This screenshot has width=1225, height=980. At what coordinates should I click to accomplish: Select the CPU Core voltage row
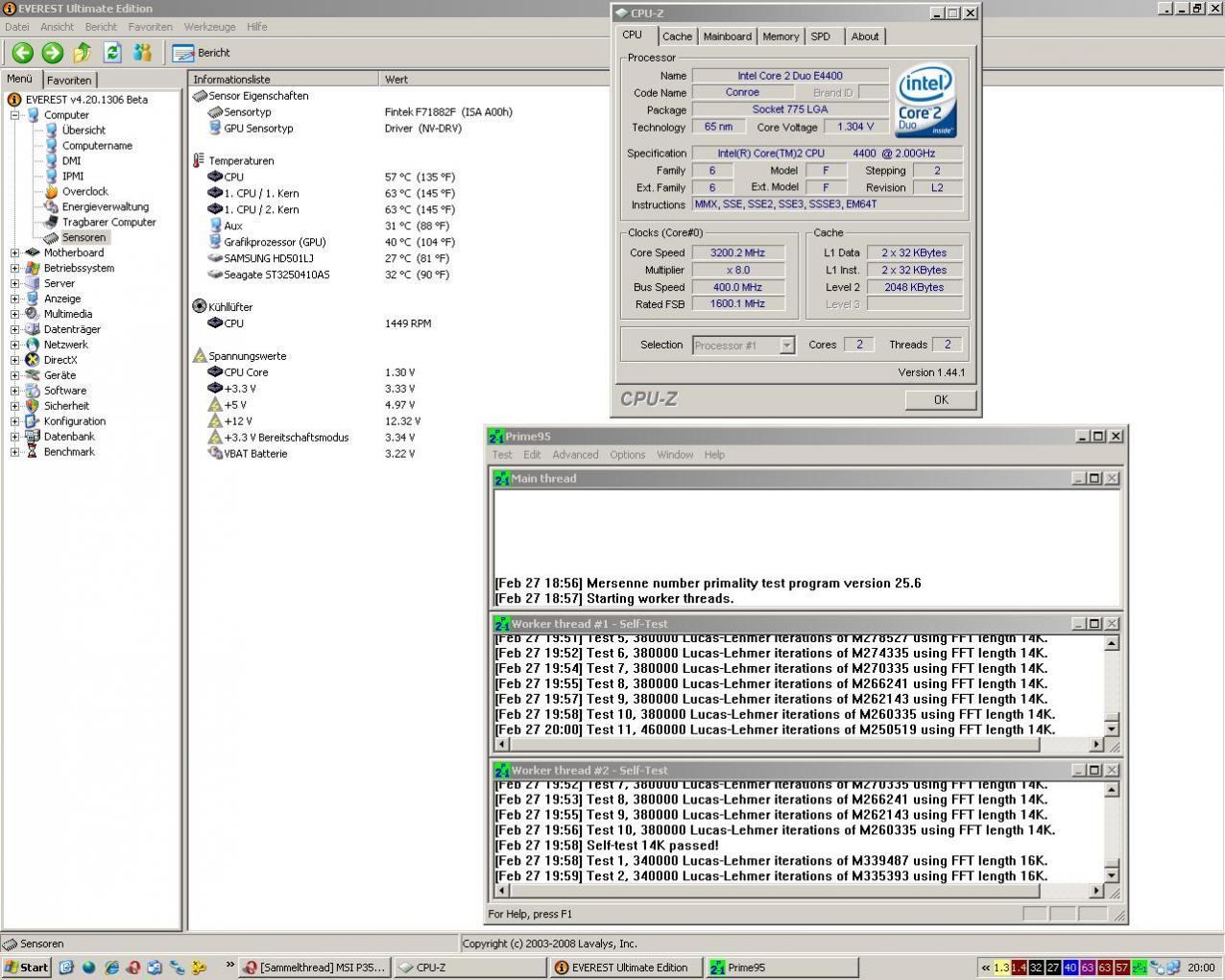pyautogui.click(x=312, y=372)
